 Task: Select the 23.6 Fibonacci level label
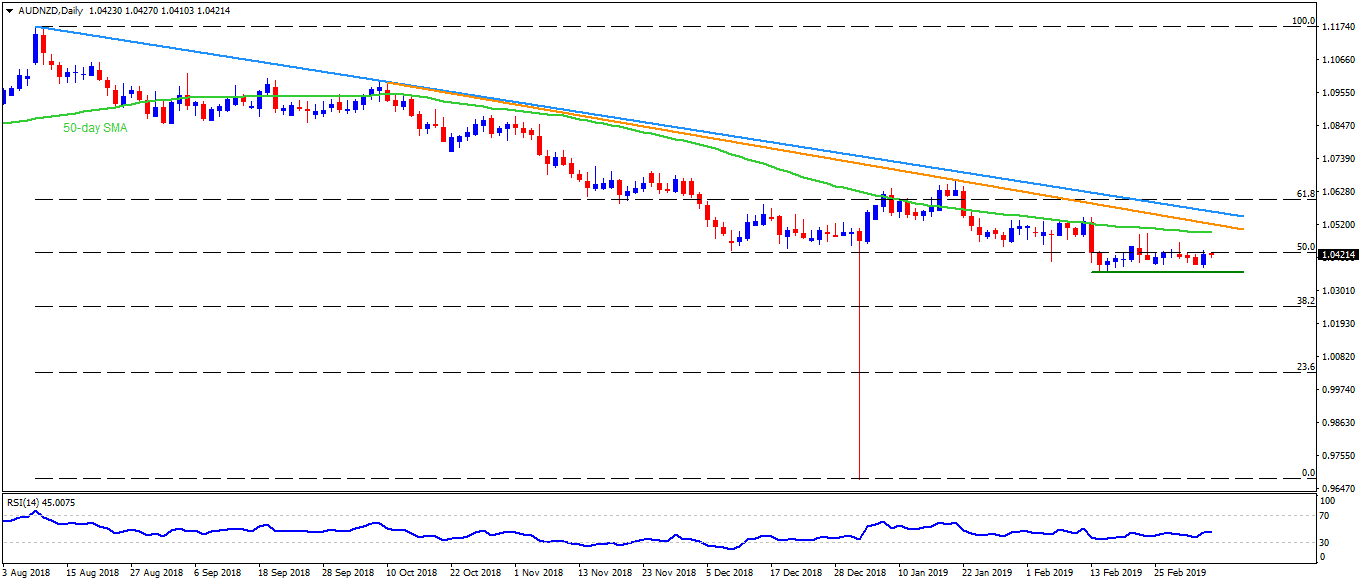pos(1304,366)
